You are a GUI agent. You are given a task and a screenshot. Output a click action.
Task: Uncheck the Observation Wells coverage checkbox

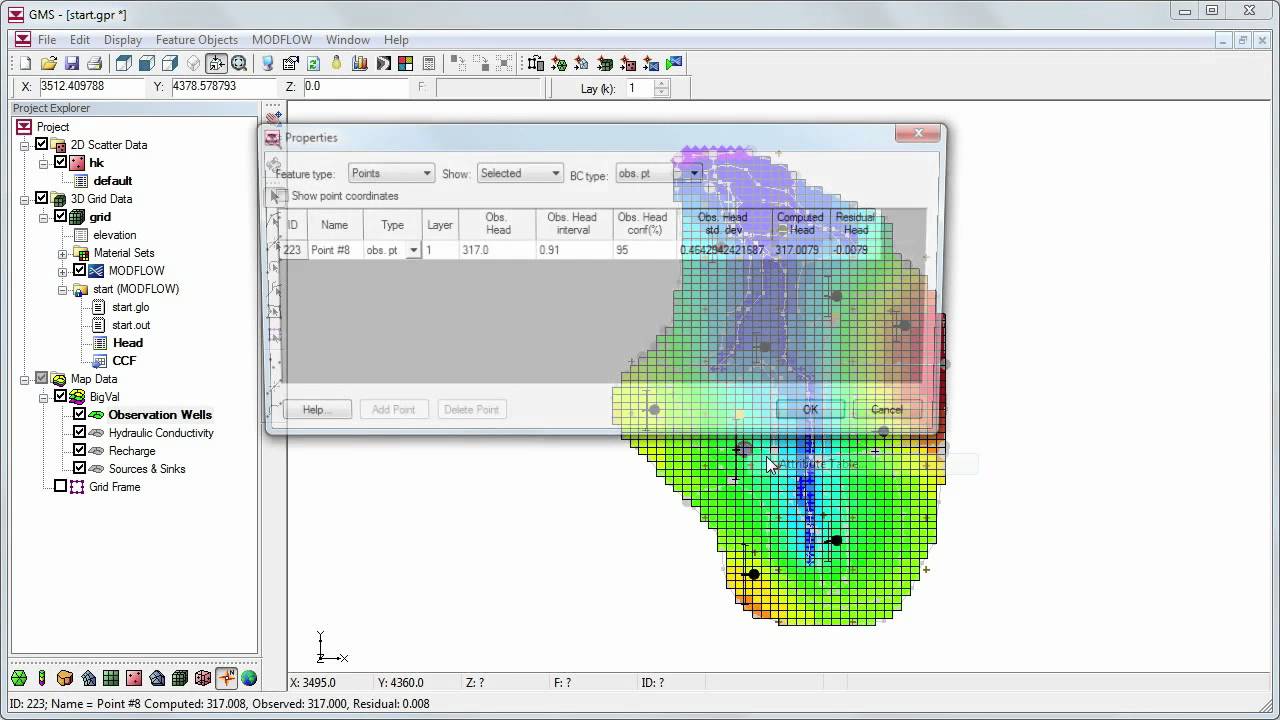click(x=79, y=415)
